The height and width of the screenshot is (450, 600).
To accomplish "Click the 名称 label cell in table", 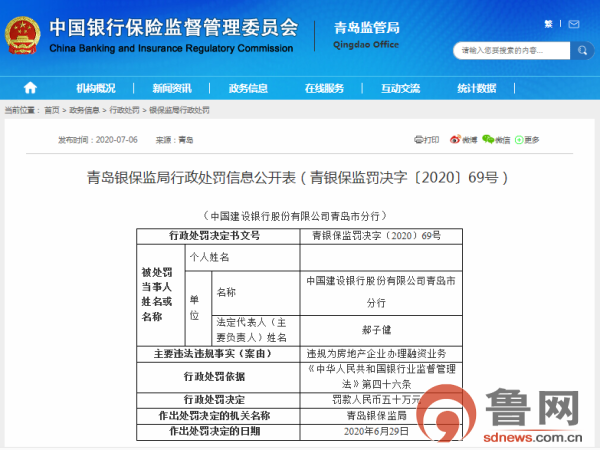I will pyautogui.click(x=256, y=293).
